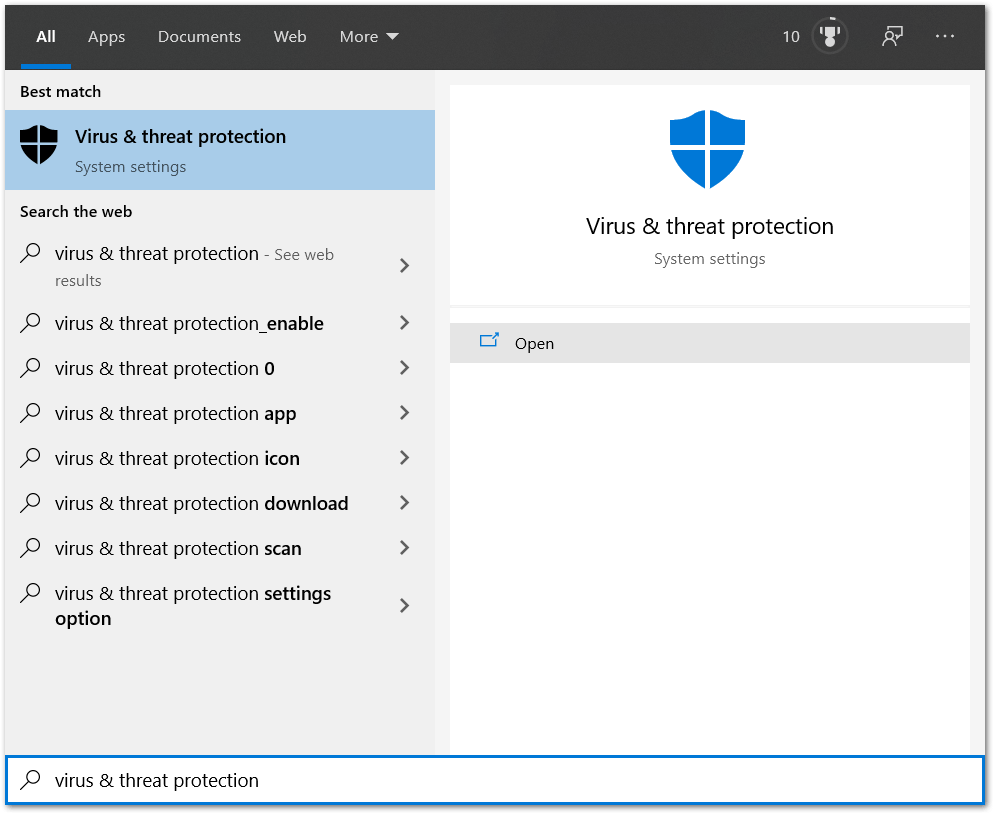The height and width of the screenshot is (814, 994).
Task: Click 'virus & threat protection 0' suggestion text
Action: click(x=164, y=368)
